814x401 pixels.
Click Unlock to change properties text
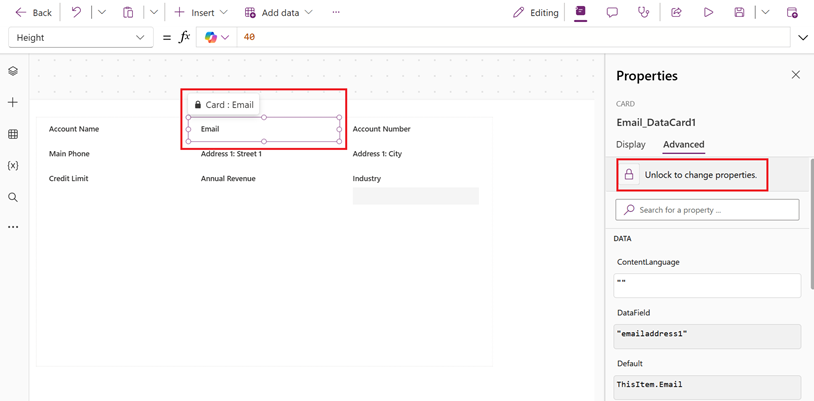click(x=701, y=175)
